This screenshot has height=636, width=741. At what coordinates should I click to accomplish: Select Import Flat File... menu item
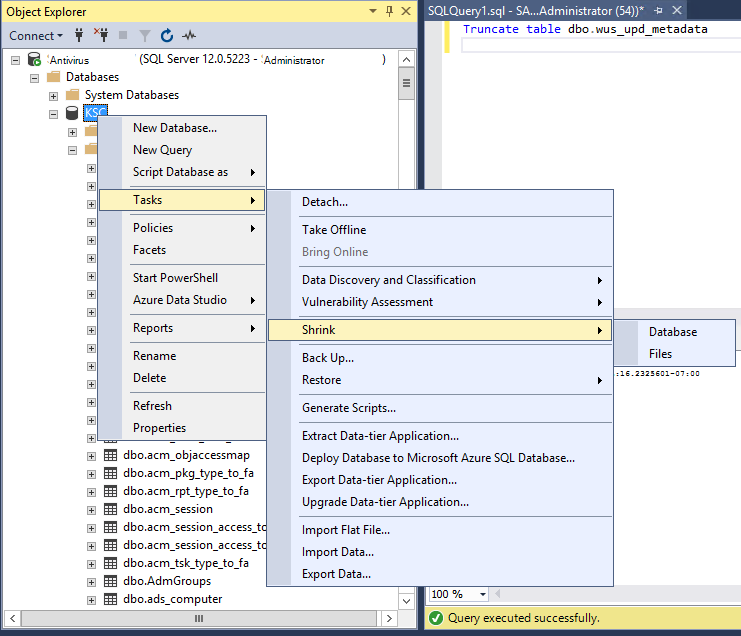[x=440, y=530]
